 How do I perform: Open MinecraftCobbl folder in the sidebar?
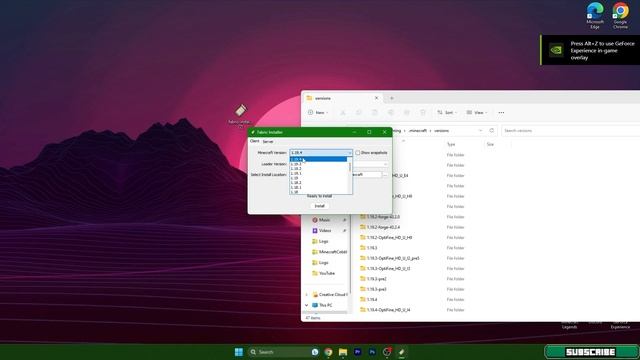[329, 252]
